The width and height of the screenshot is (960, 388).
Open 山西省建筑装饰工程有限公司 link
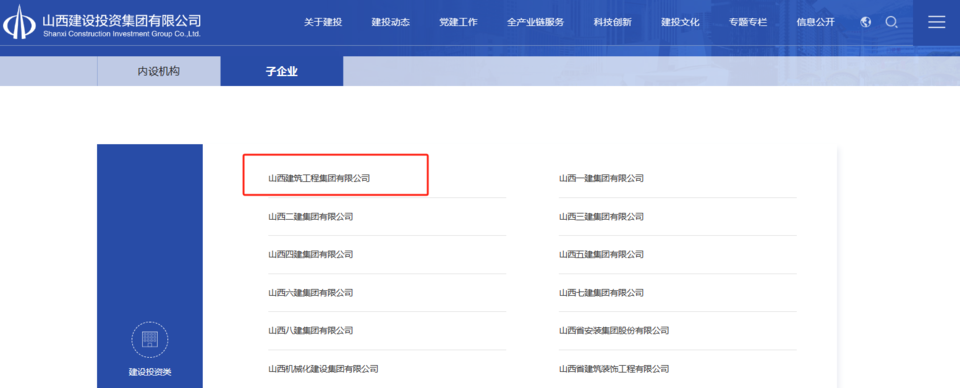point(614,369)
